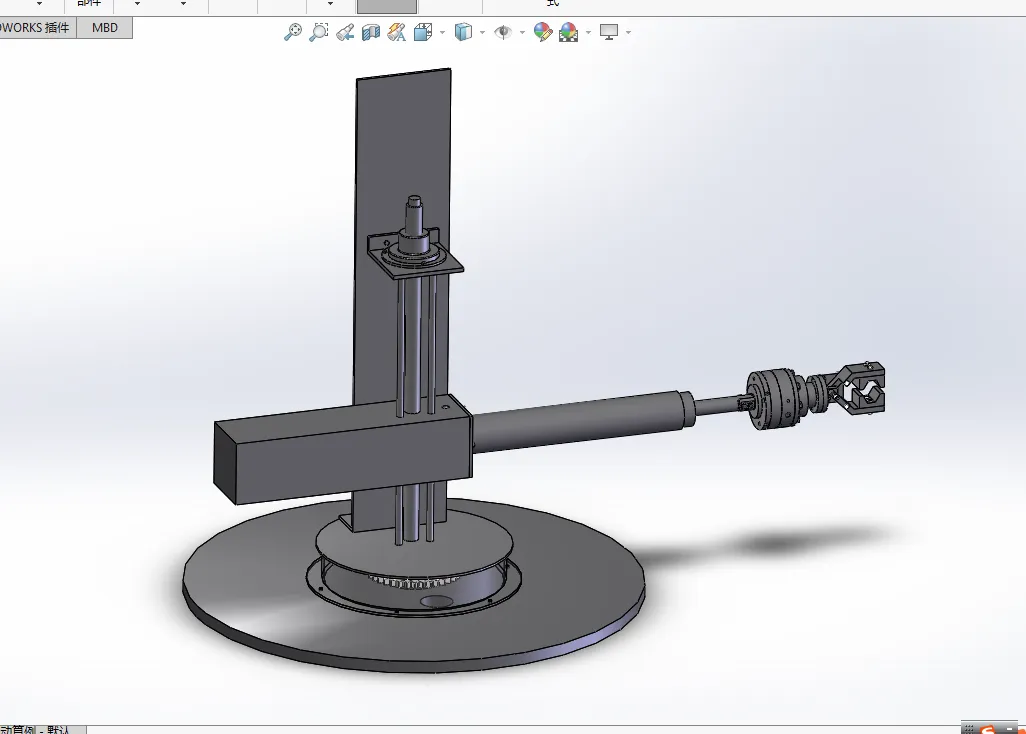Click the View Orientation cube icon
The height and width of the screenshot is (734, 1026).
click(x=423, y=31)
